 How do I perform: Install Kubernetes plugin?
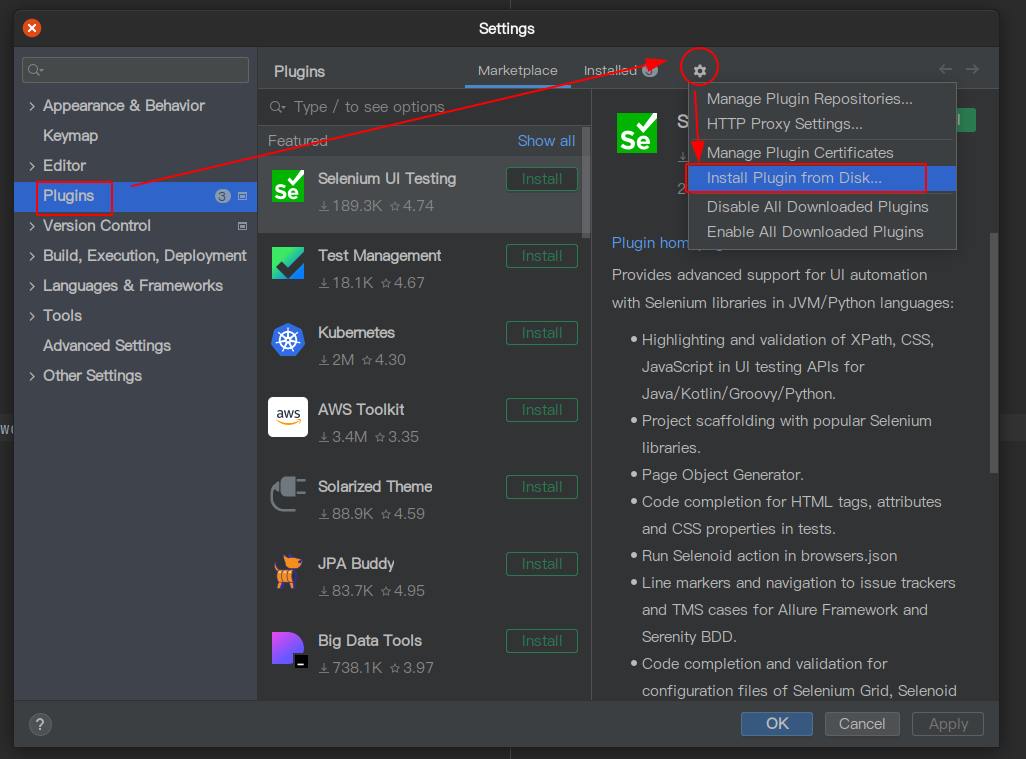[x=542, y=333]
